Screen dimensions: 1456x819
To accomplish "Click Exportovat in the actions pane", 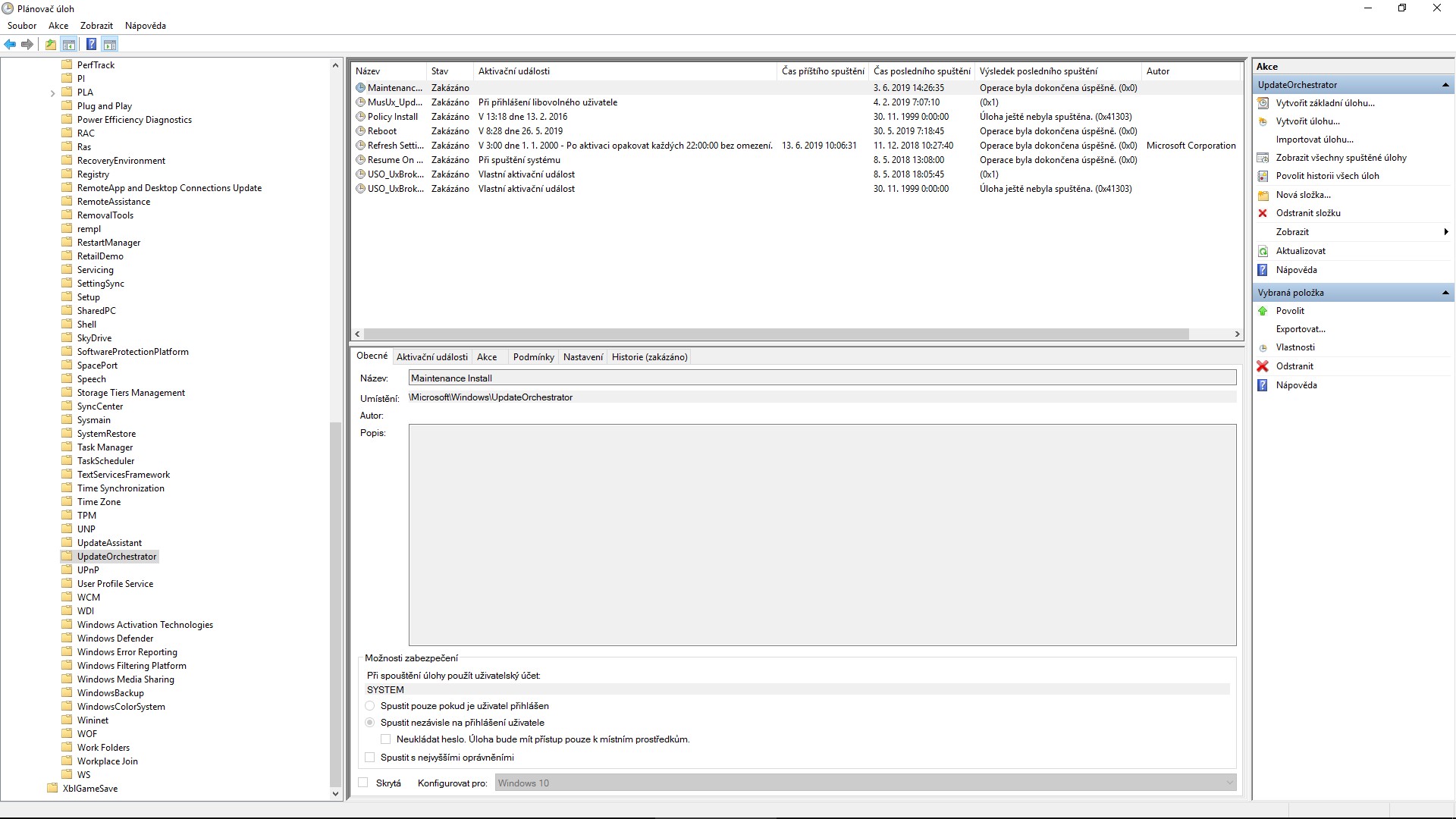I will click(1300, 329).
